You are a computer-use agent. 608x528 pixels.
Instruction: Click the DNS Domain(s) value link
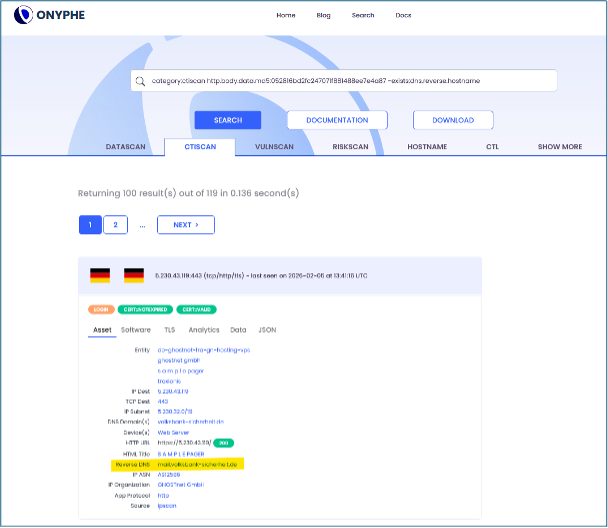(191, 422)
